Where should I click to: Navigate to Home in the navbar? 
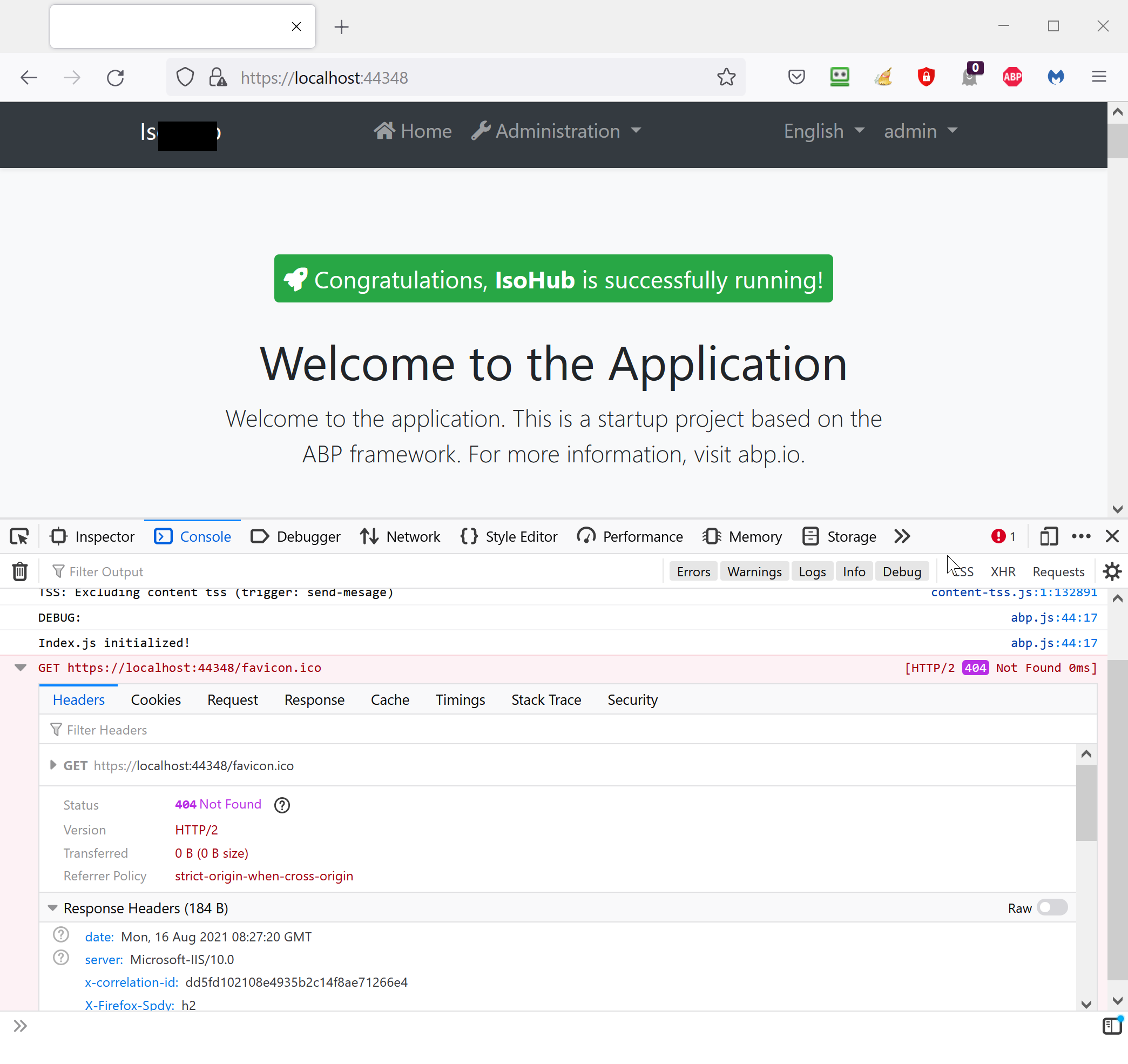tap(413, 131)
